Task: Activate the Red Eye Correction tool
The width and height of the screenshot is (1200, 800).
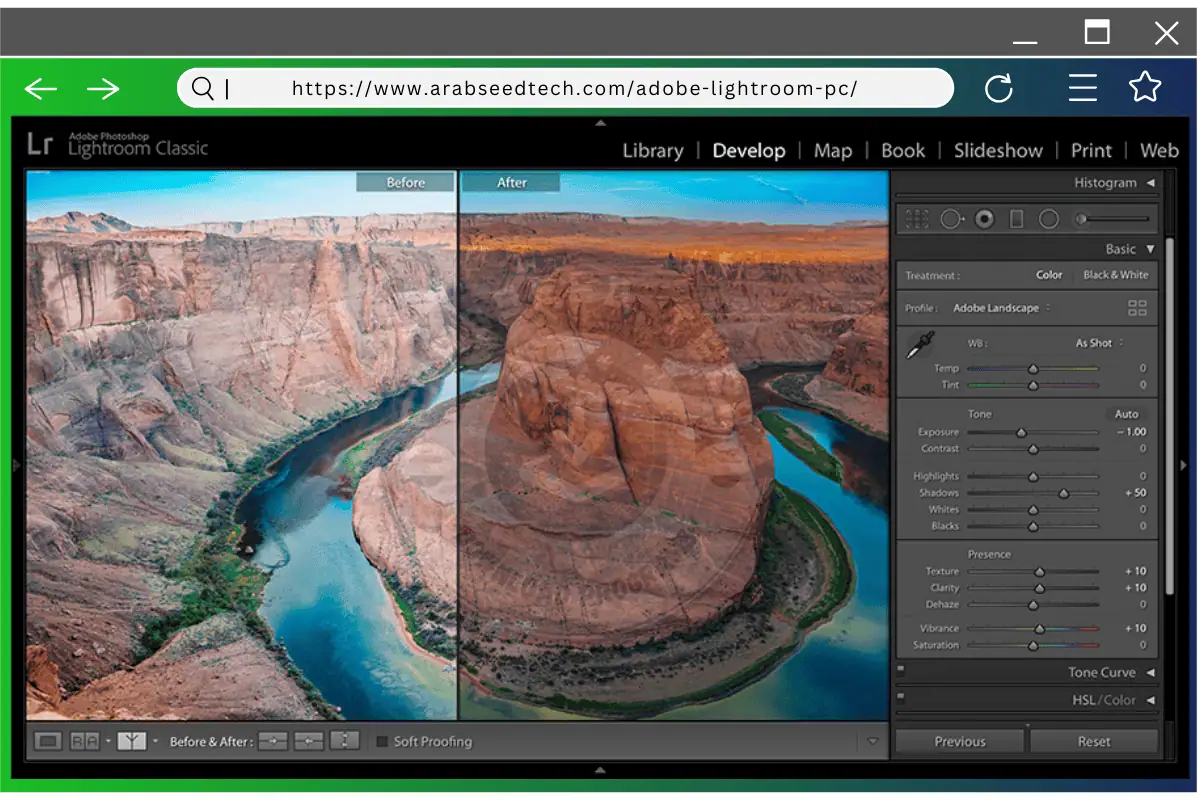Action: 985,218
